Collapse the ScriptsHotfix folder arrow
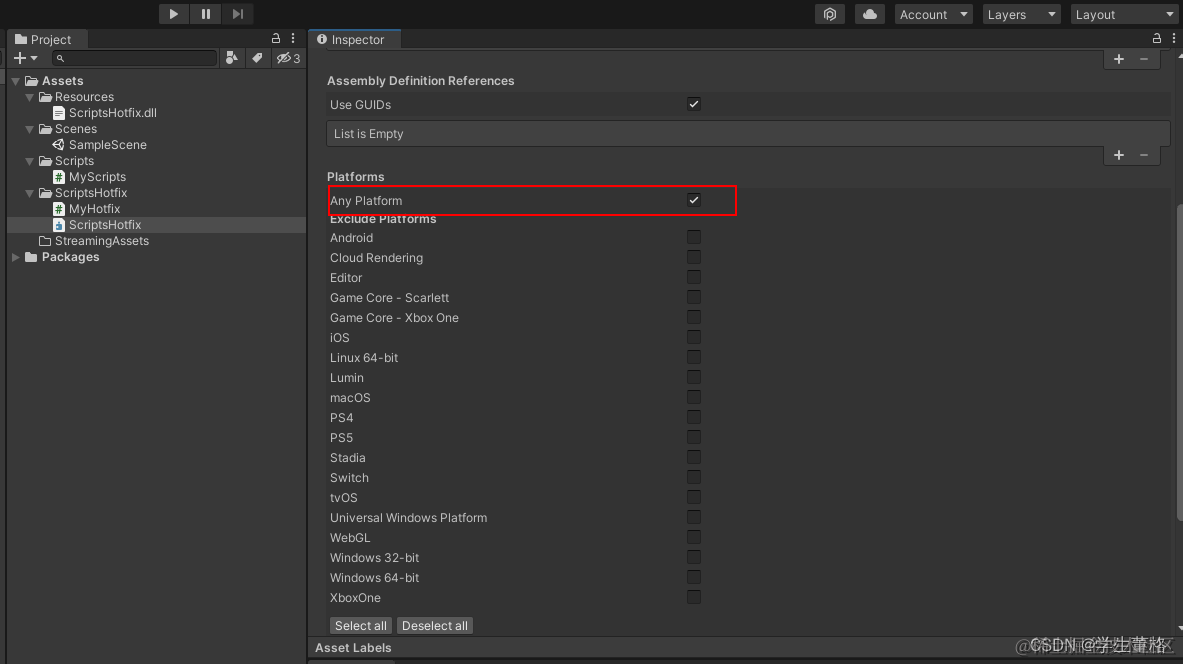The height and width of the screenshot is (664, 1183). (30, 193)
